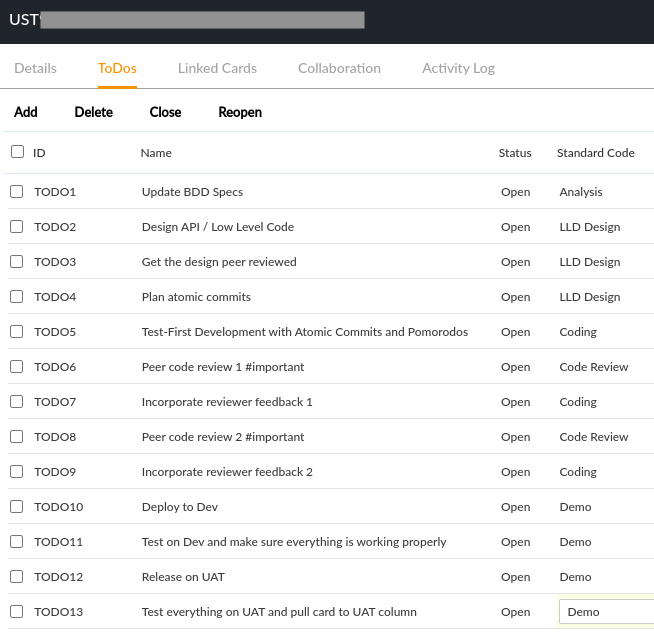654x639 pixels.
Task: View the Activity Log tab
Action: [x=458, y=68]
